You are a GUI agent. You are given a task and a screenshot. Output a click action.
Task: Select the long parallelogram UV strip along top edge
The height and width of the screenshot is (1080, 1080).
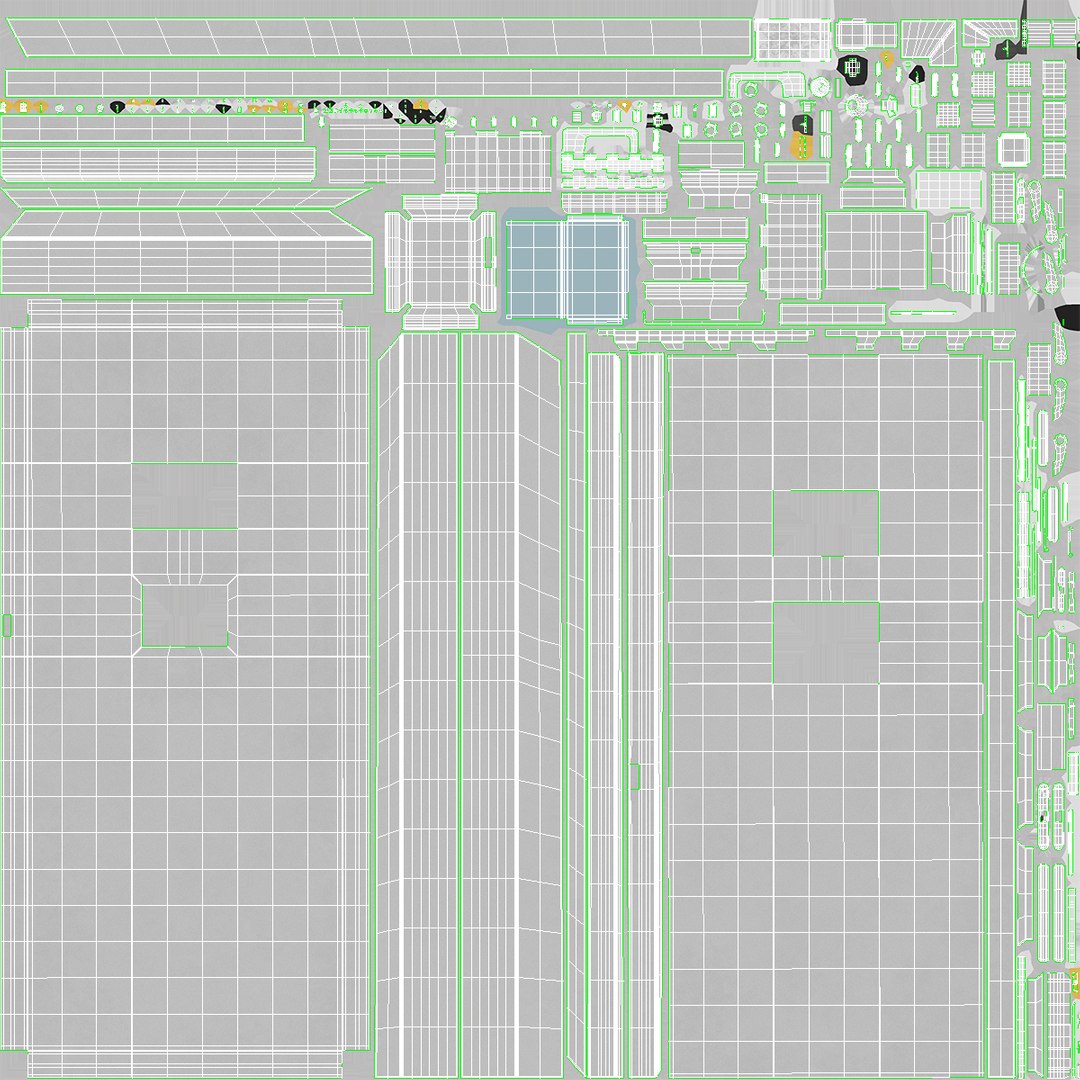pyautogui.click(x=379, y=37)
